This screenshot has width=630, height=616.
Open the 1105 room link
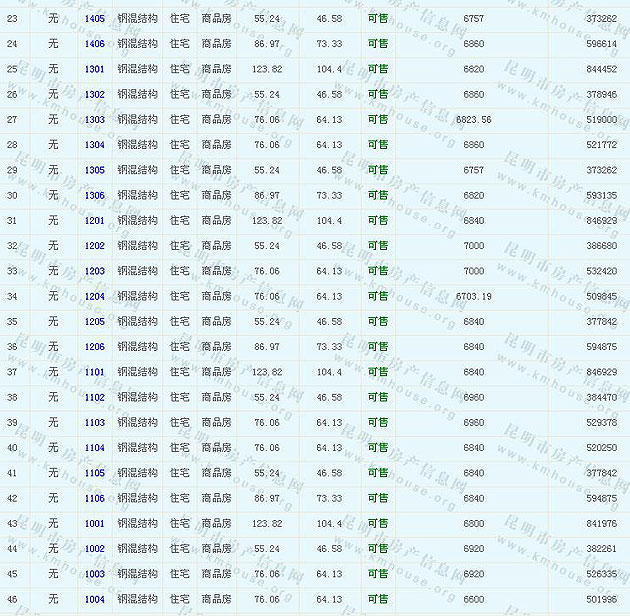[94, 473]
